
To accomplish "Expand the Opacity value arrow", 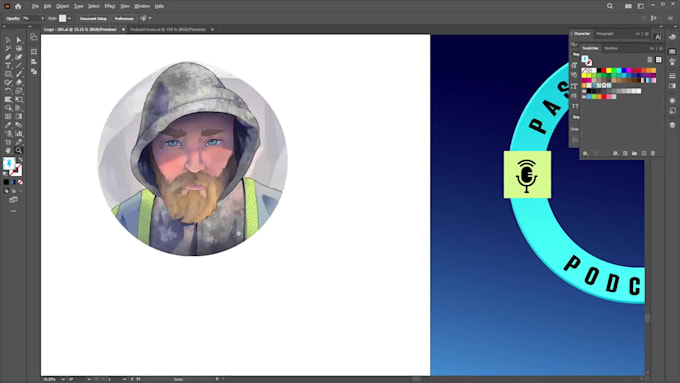I will click(42, 19).
